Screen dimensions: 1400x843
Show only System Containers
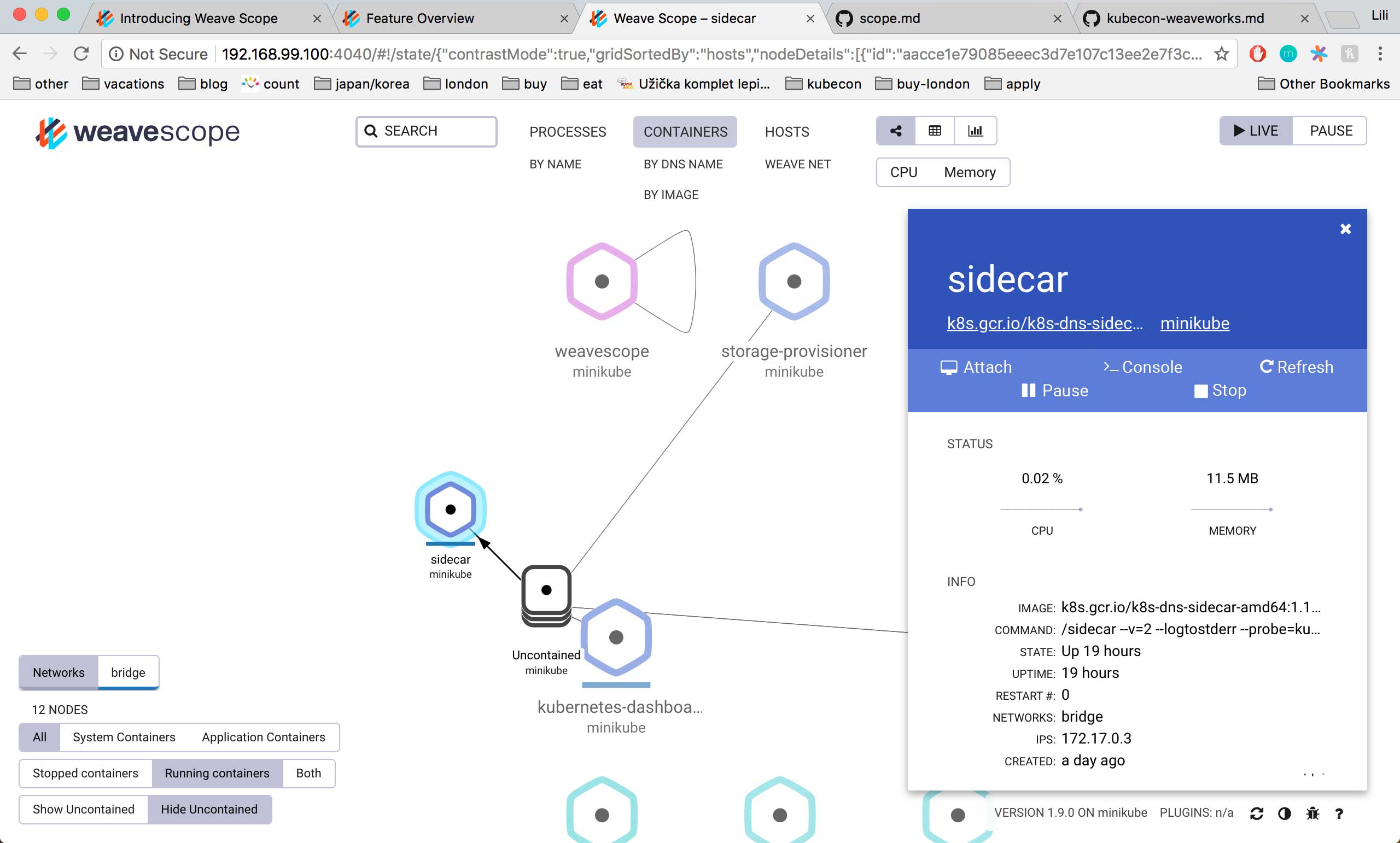(x=123, y=737)
